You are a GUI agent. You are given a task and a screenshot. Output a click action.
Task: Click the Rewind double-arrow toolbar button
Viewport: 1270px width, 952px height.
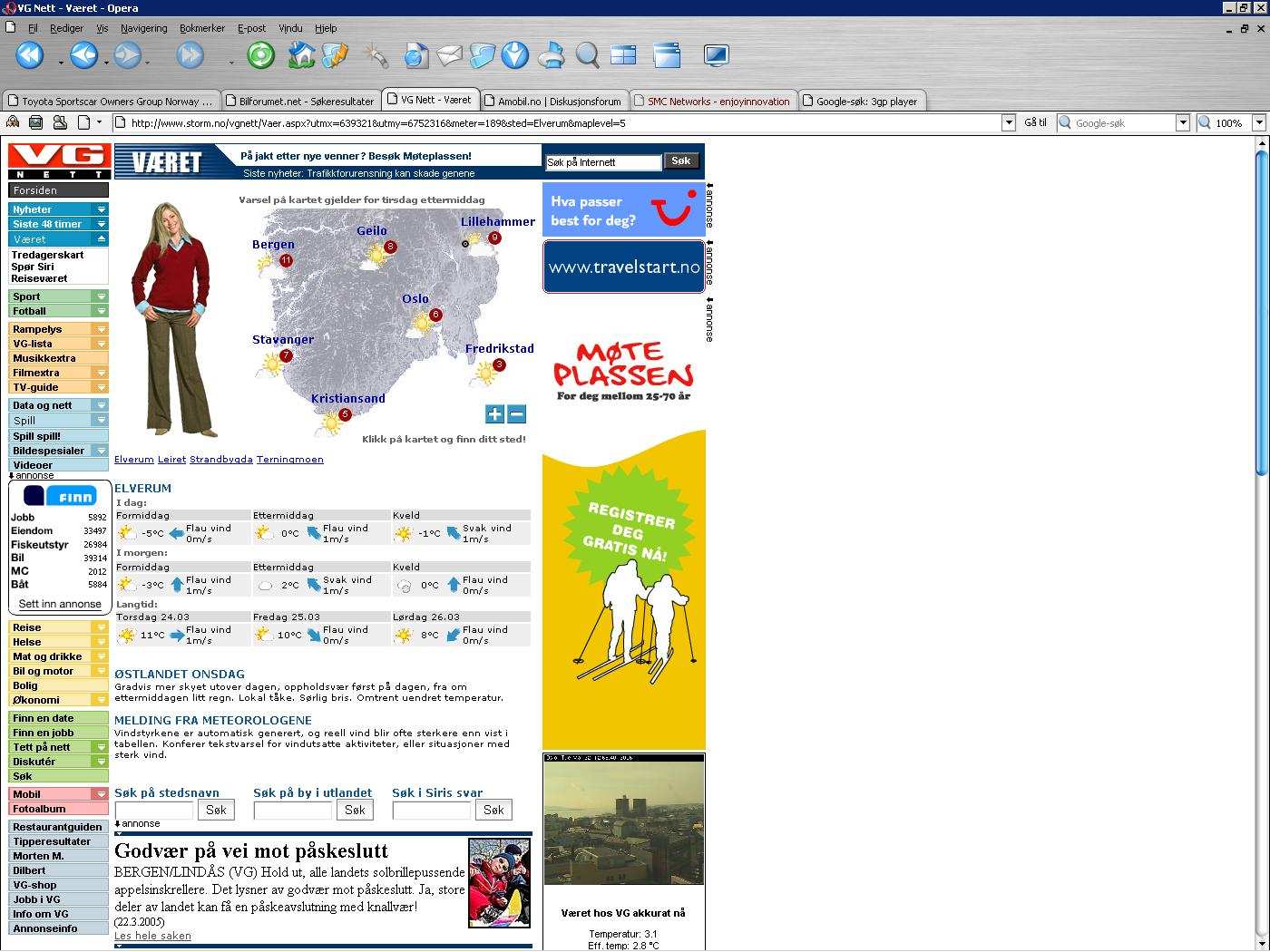(29, 56)
